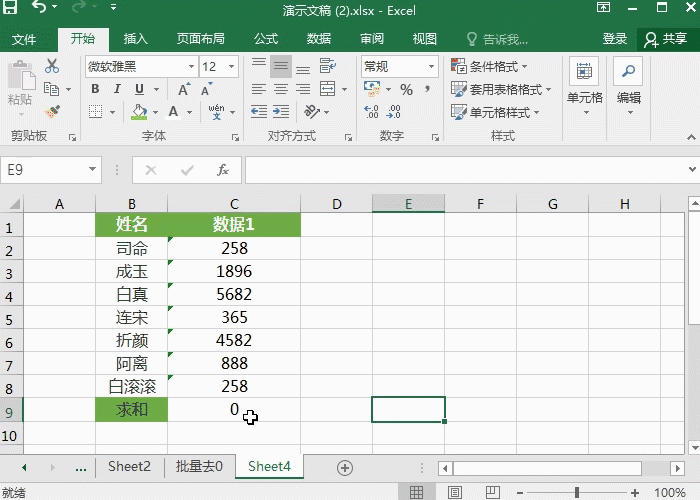This screenshot has width=700, height=500.
Task: Open the 编辑 editing group button
Action: click(629, 88)
